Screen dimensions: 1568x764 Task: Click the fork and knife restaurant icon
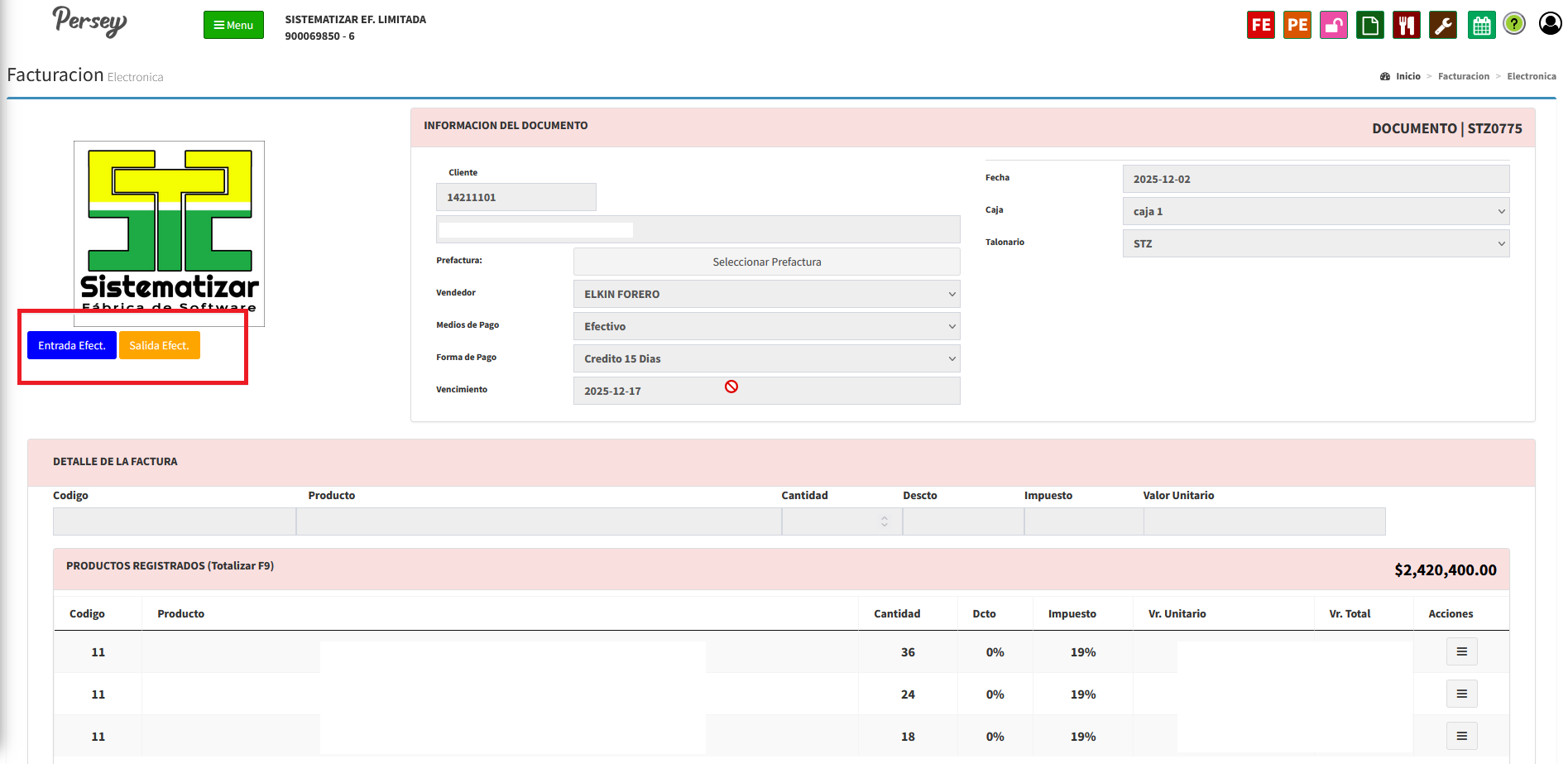click(x=1406, y=25)
